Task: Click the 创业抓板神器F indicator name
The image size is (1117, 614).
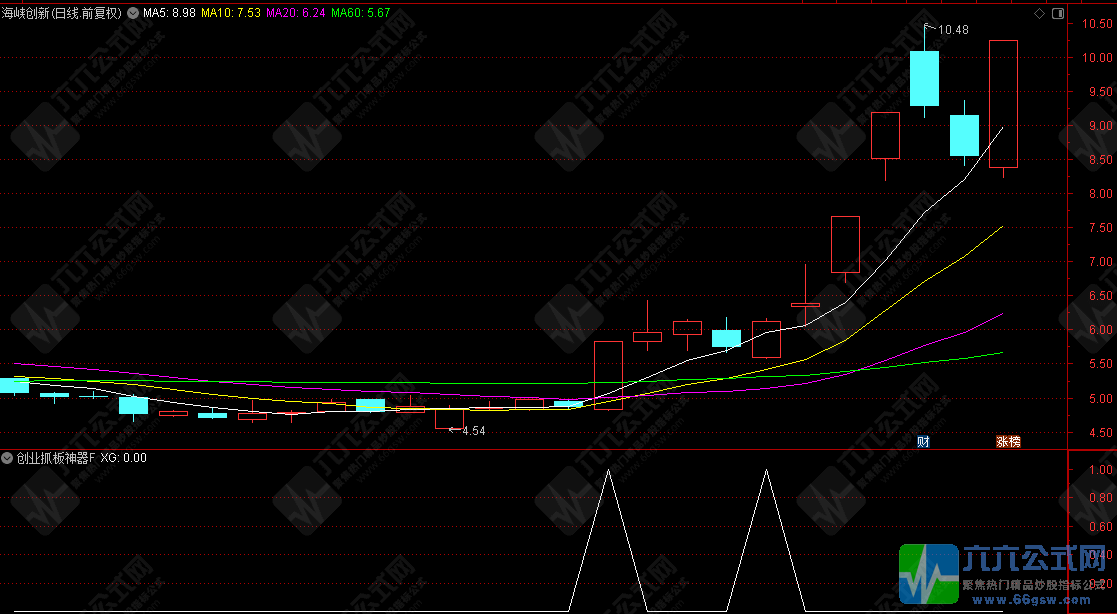Action: pyautogui.click(x=56, y=458)
